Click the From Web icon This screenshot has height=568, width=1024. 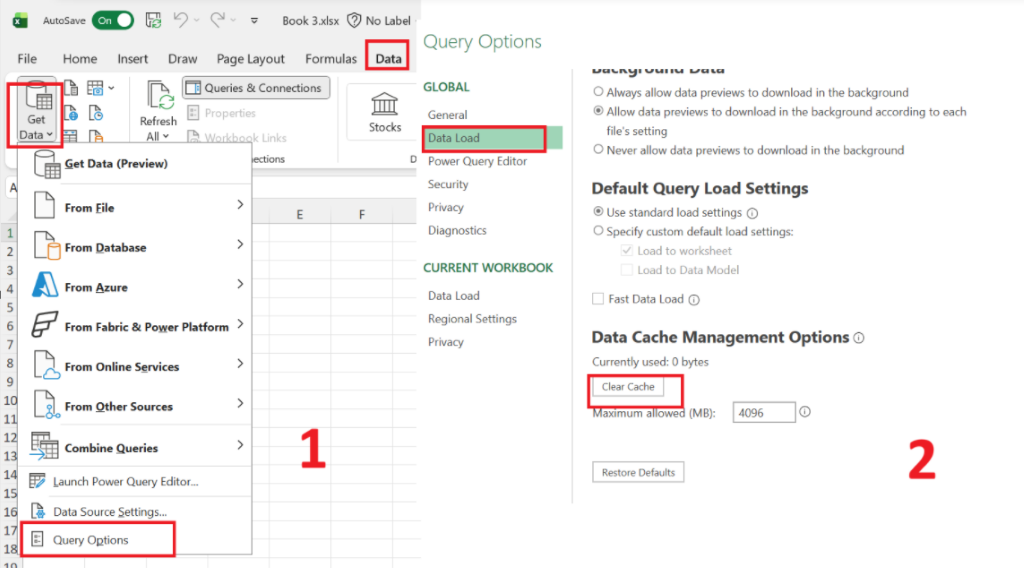tap(71, 113)
